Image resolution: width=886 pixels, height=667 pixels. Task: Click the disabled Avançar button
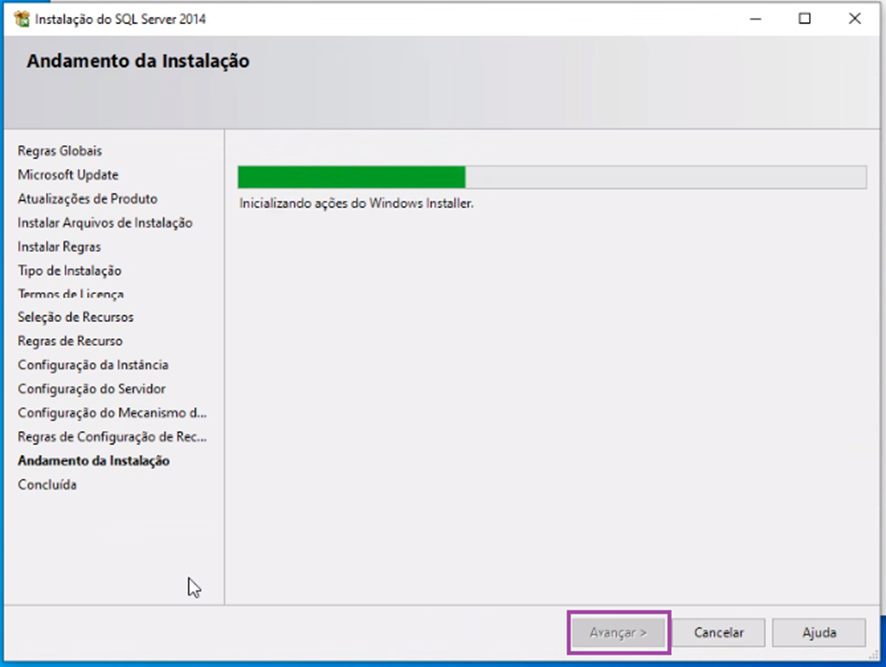(x=619, y=633)
